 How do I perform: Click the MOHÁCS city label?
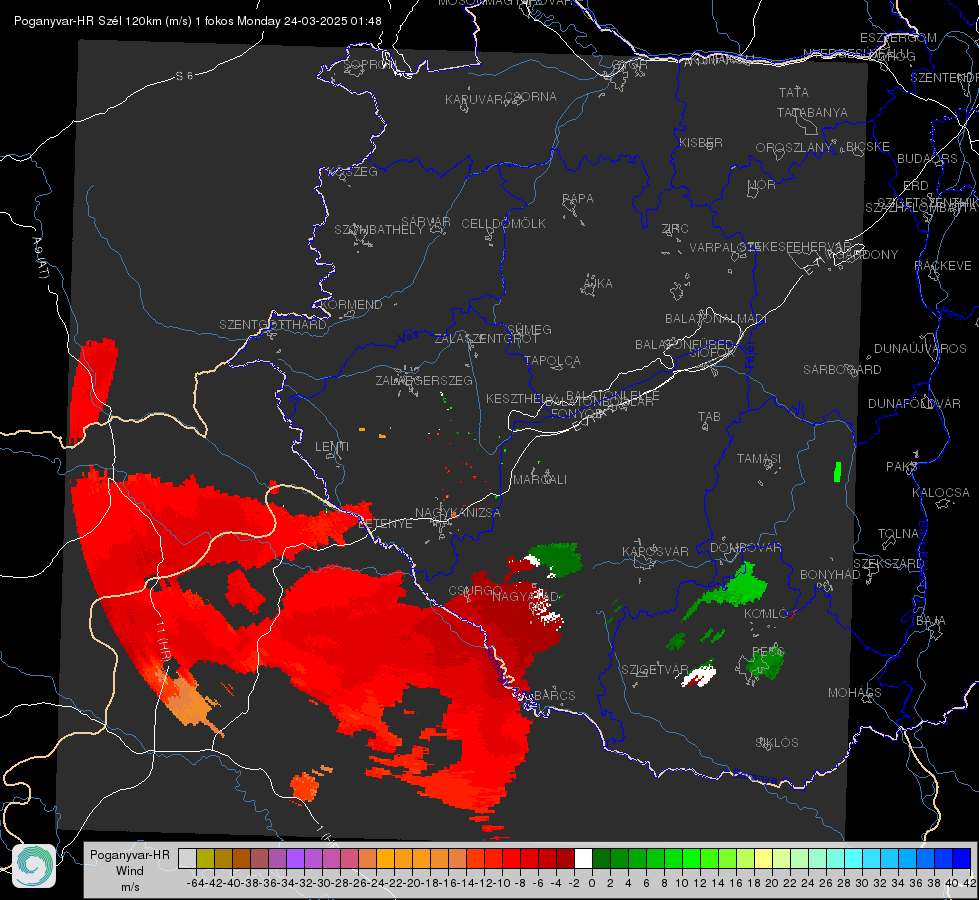click(855, 693)
